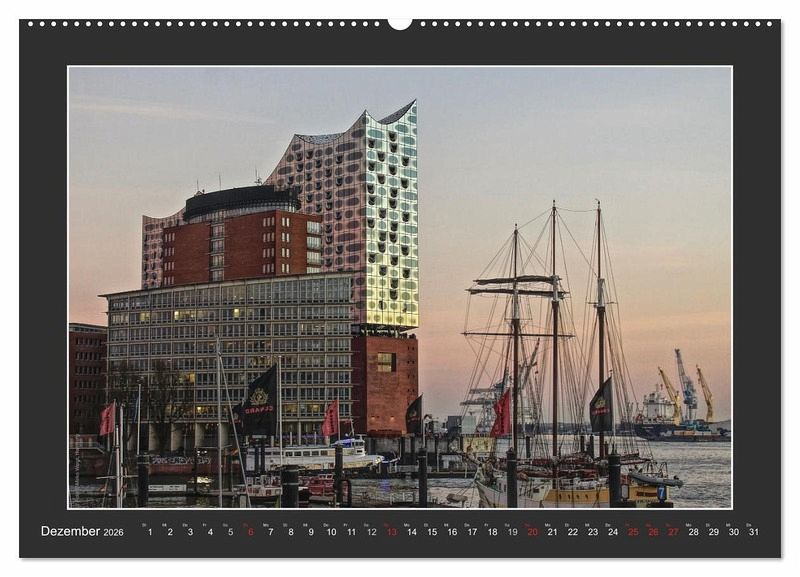Pick December 25 holiday date
This screenshot has height=577, width=800.
[x=633, y=532]
